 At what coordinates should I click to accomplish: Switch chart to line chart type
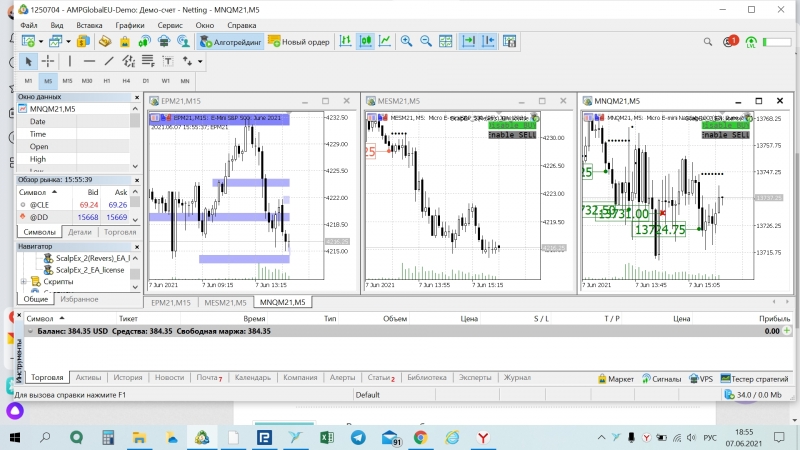[x=385, y=41]
